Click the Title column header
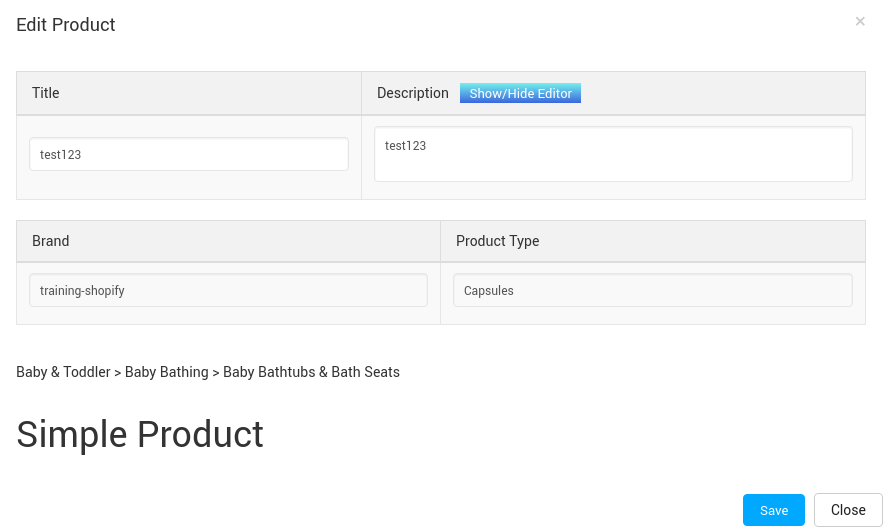Screen dimensions: 890x531 click(45, 93)
